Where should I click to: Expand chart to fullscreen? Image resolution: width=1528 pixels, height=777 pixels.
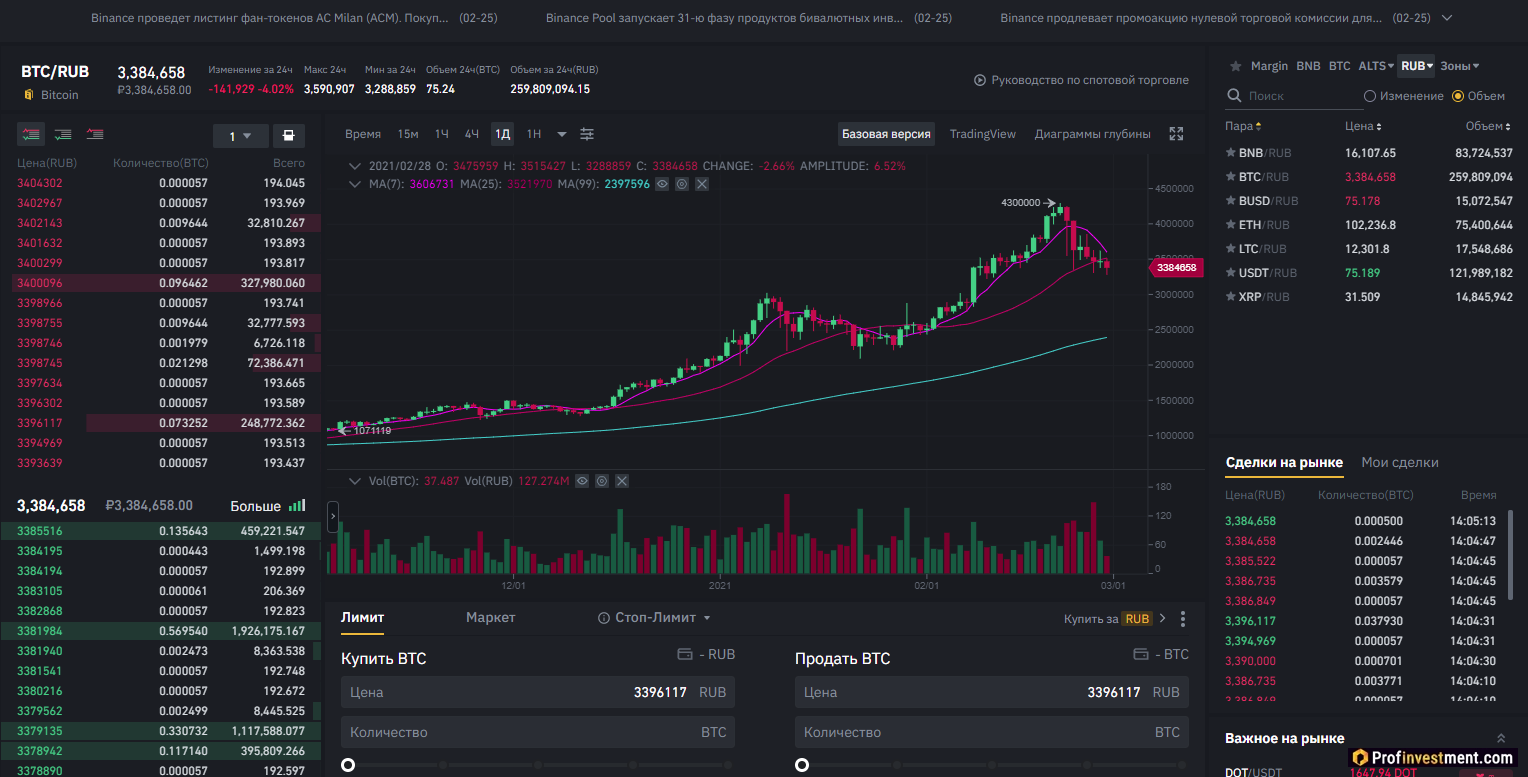(1177, 134)
